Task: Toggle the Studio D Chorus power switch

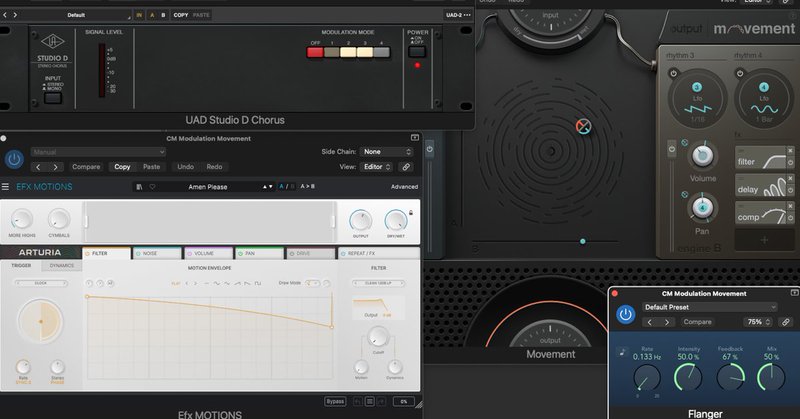Action: pos(417,52)
